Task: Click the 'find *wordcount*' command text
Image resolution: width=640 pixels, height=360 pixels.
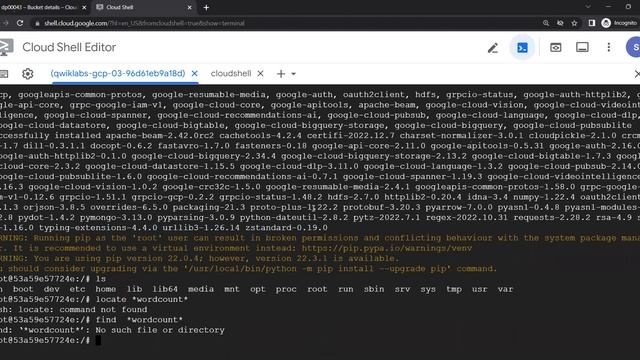Action: pyautogui.click(x=139, y=320)
